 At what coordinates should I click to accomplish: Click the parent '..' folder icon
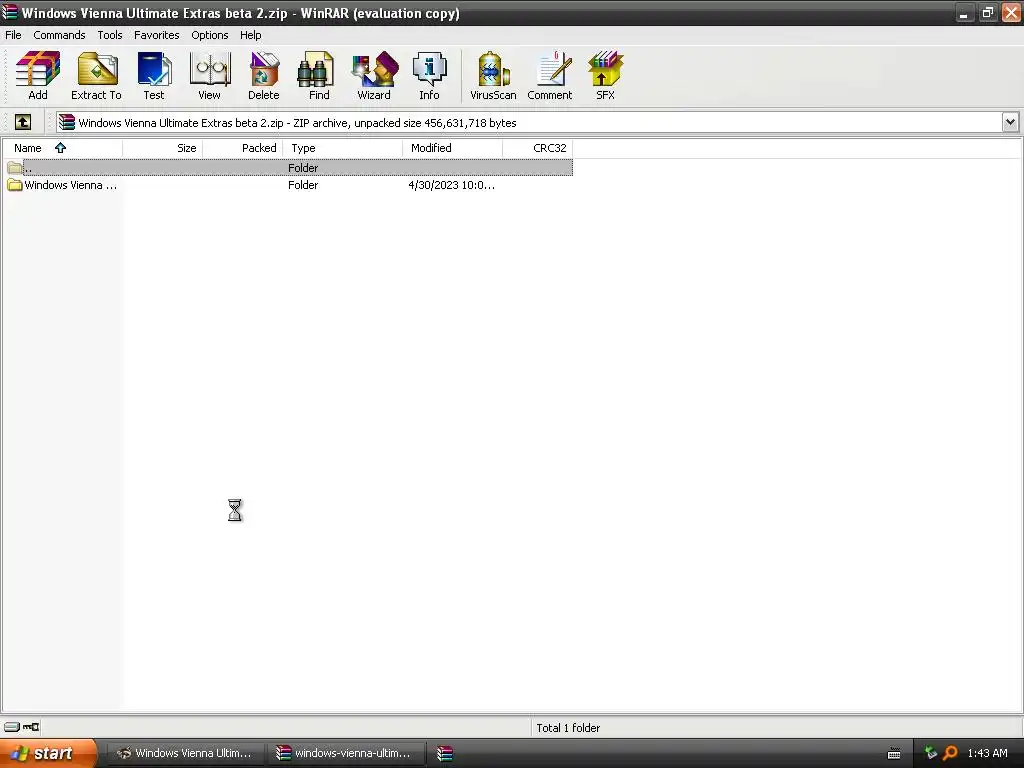(x=15, y=168)
